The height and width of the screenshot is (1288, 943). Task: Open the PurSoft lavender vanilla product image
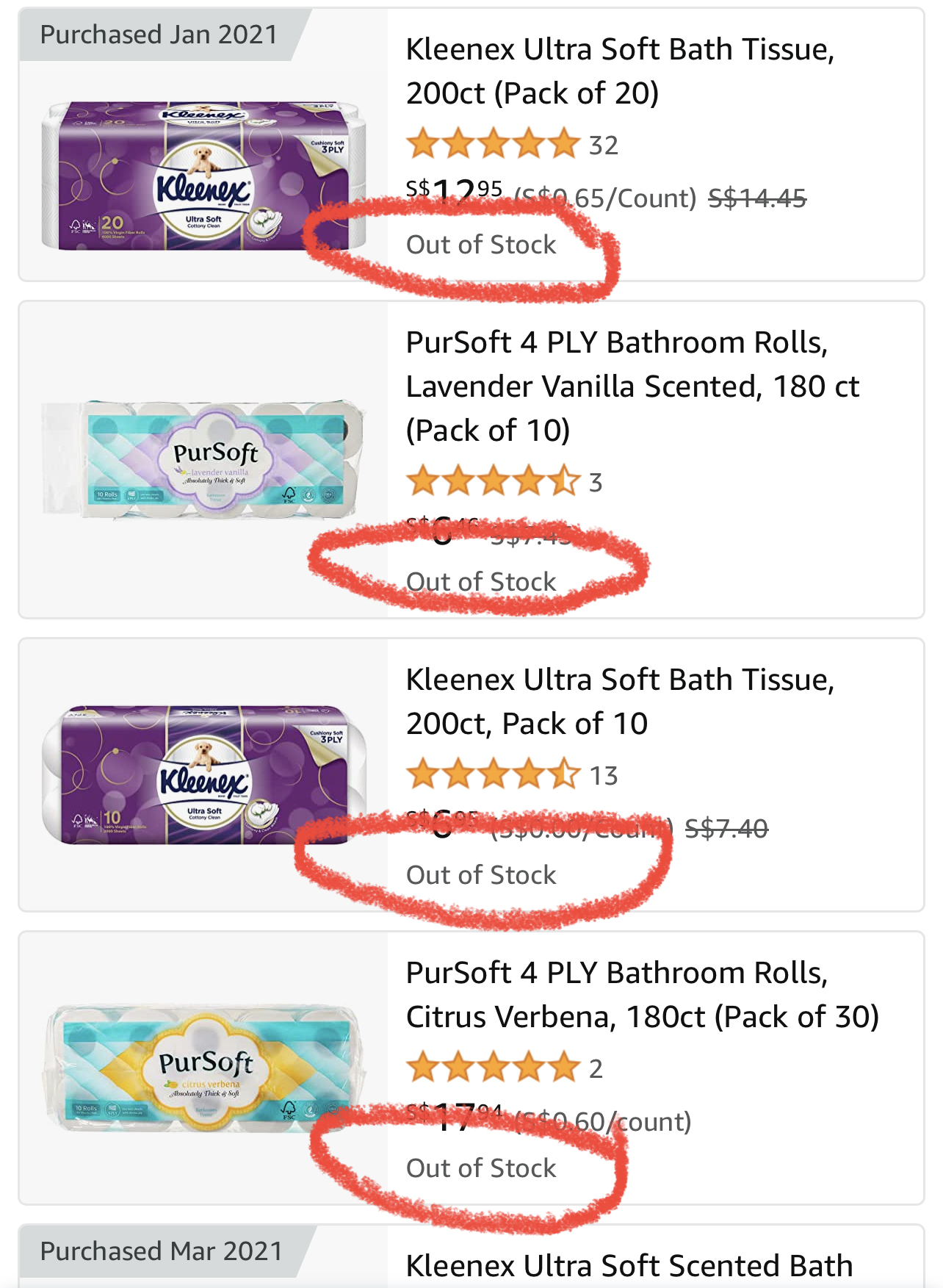coord(203,461)
